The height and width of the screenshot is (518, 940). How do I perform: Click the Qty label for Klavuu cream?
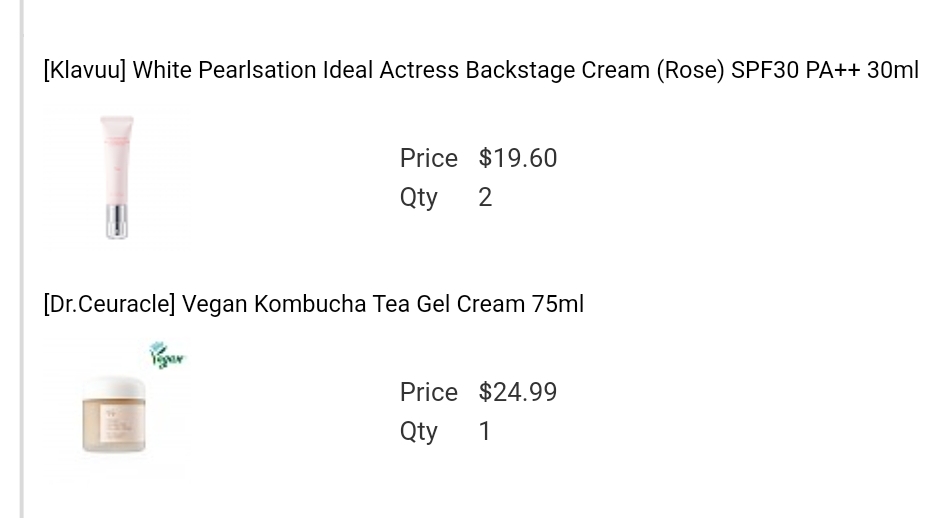coord(418,198)
